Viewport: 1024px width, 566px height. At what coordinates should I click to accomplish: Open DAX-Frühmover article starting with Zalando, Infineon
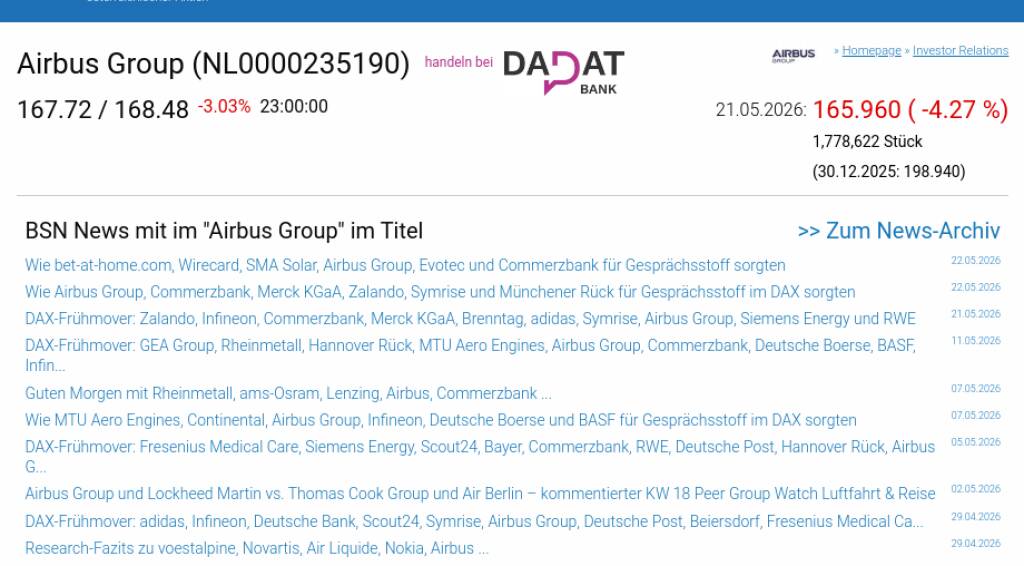point(470,319)
